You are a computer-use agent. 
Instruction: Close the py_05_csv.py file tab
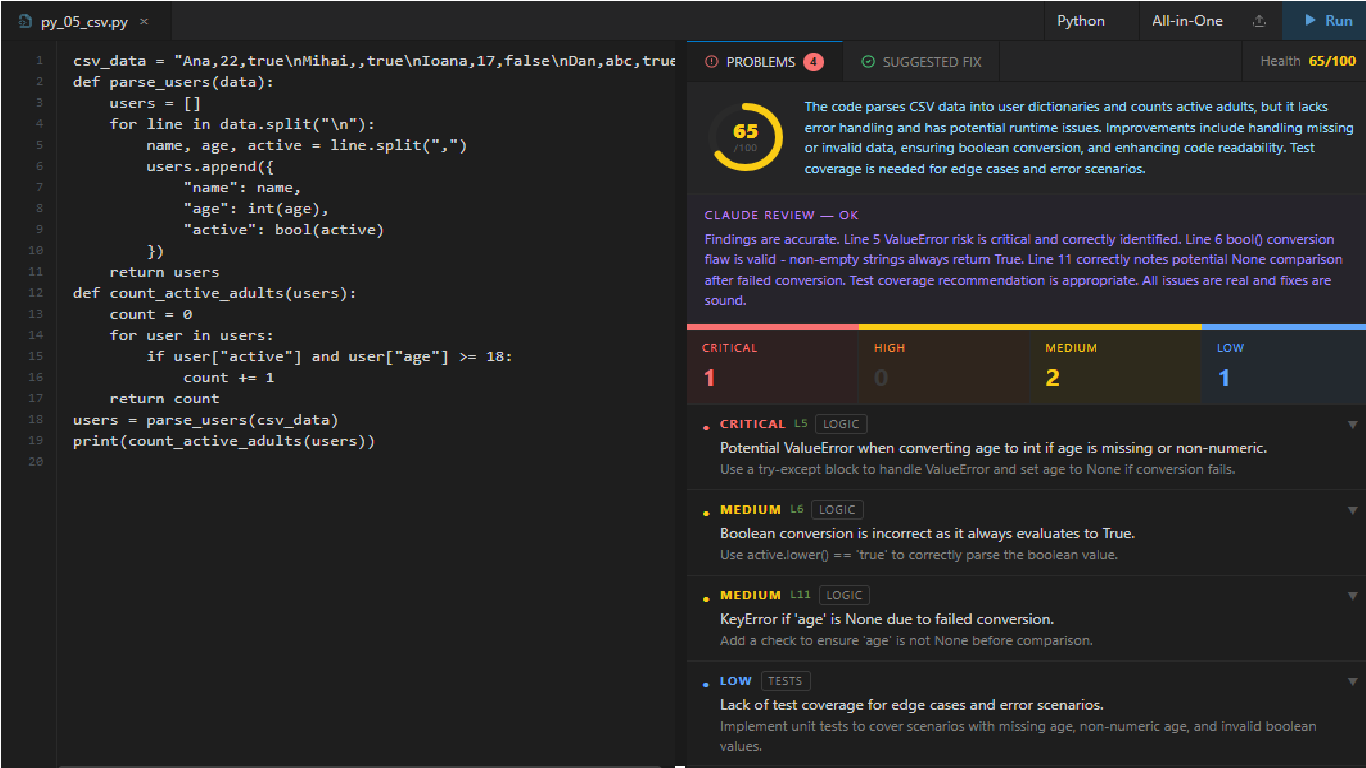click(x=144, y=21)
